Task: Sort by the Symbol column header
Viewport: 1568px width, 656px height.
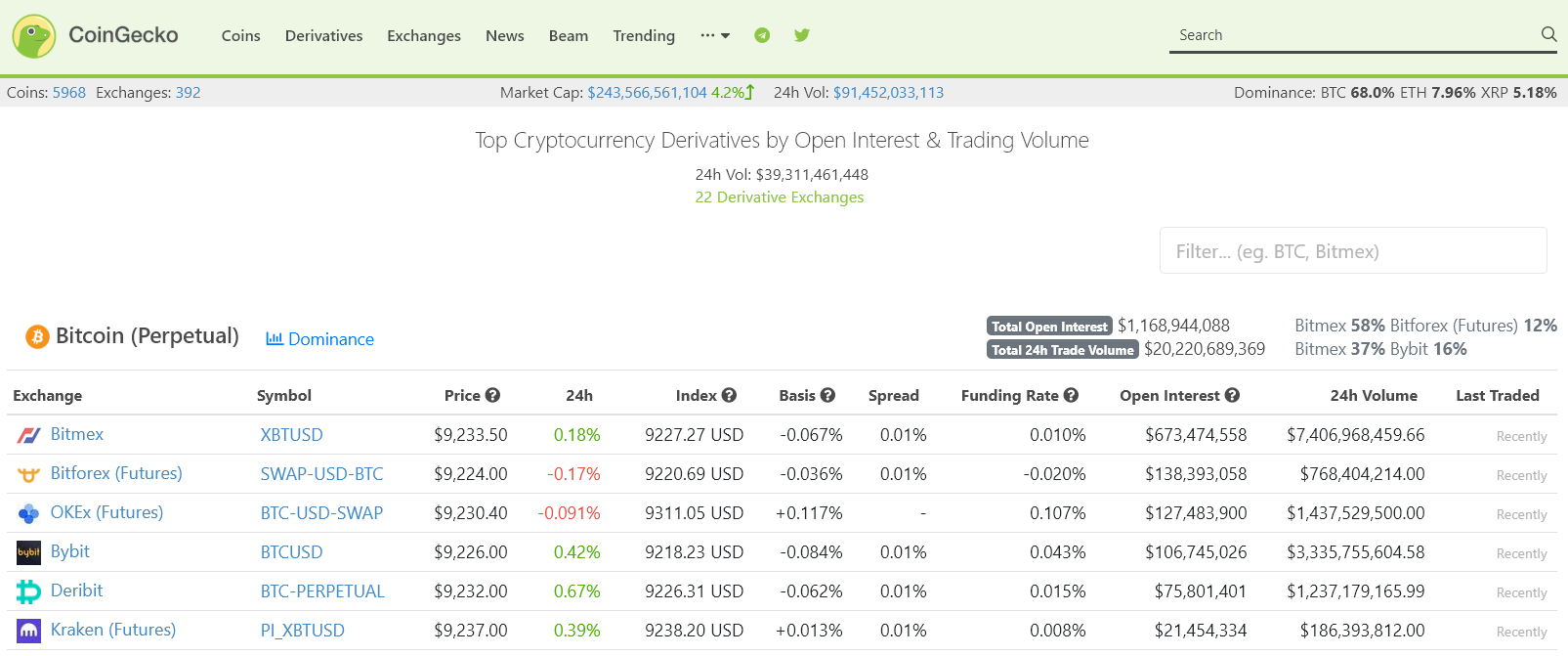Action: [x=283, y=395]
